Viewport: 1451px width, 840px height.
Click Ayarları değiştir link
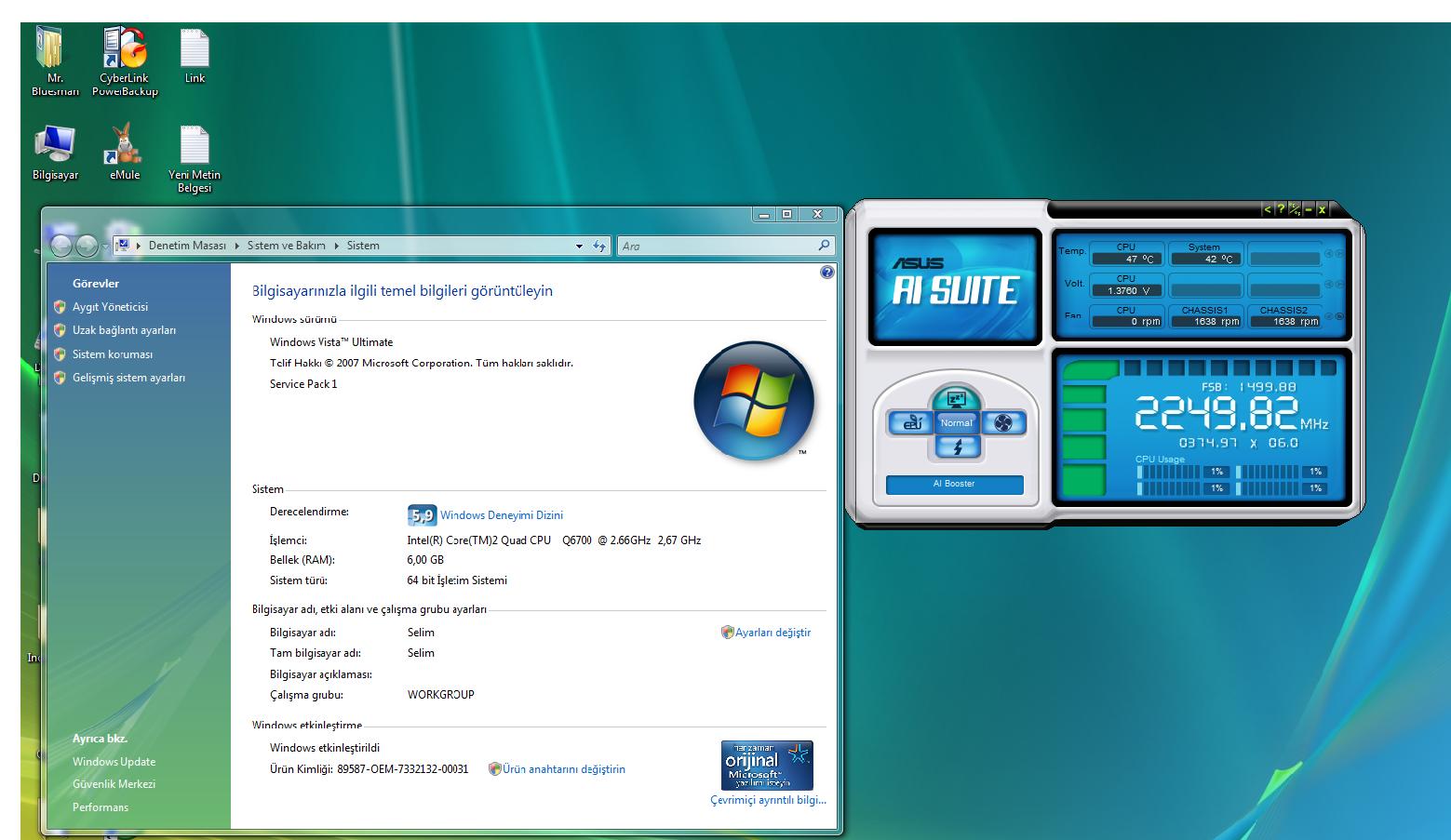click(773, 633)
